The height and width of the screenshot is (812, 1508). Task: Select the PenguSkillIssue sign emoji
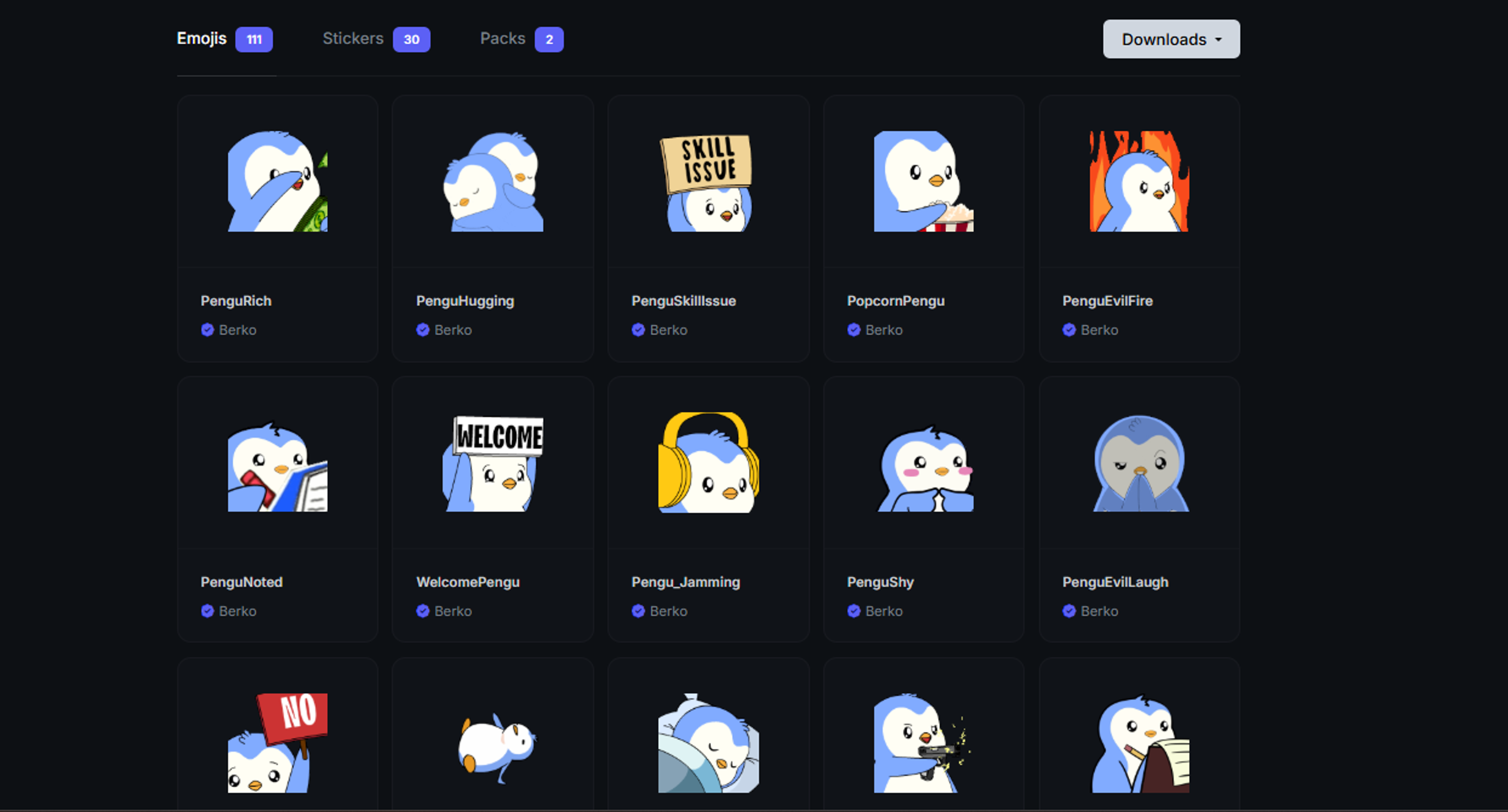pyautogui.click(x=708, y=181)
